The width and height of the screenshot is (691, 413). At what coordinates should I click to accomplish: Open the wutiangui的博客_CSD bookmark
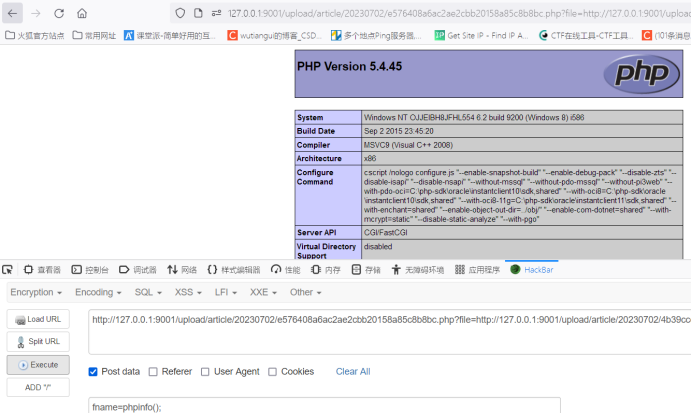coord(275,35)
